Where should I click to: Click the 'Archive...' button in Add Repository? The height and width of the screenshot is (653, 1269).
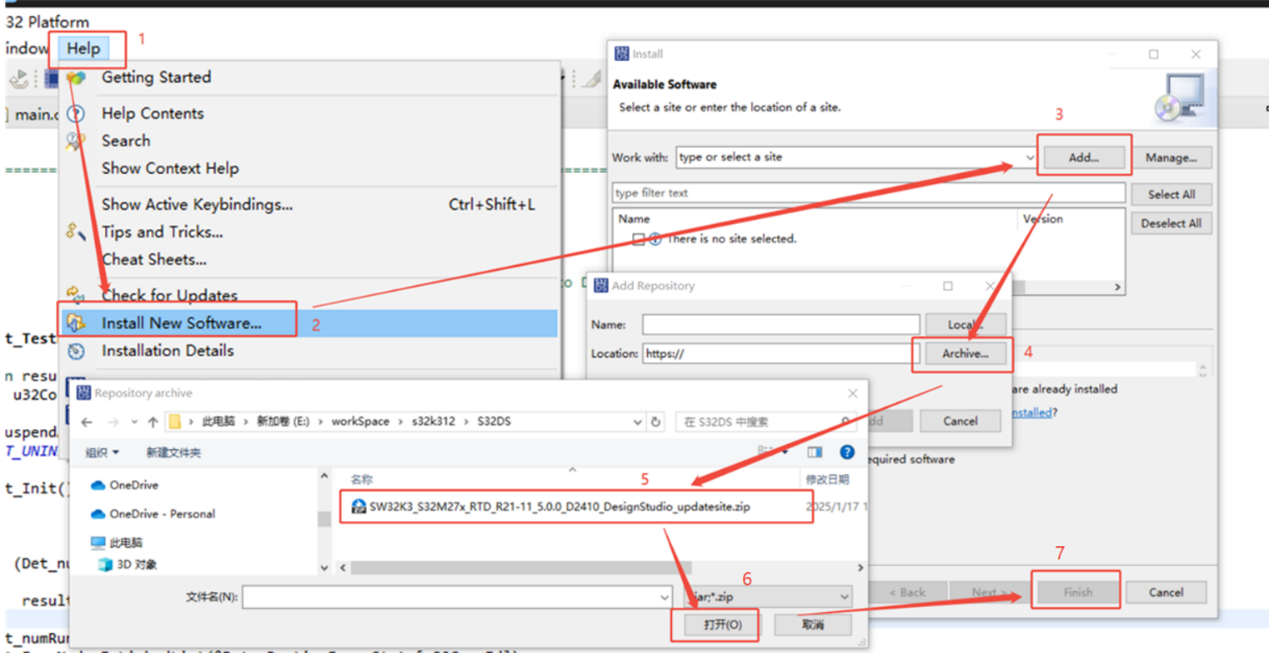964,353
